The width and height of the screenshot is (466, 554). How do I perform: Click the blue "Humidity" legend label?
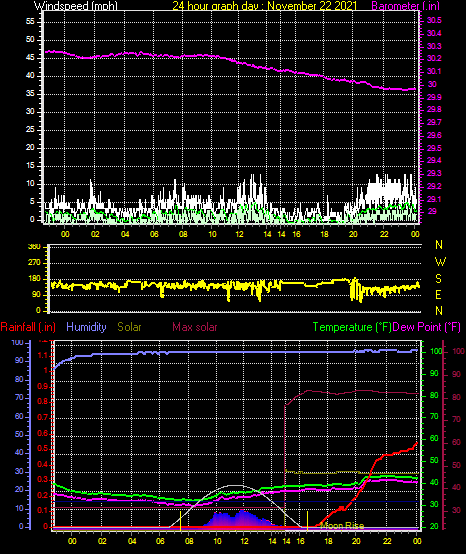click(x=86, y=327)
